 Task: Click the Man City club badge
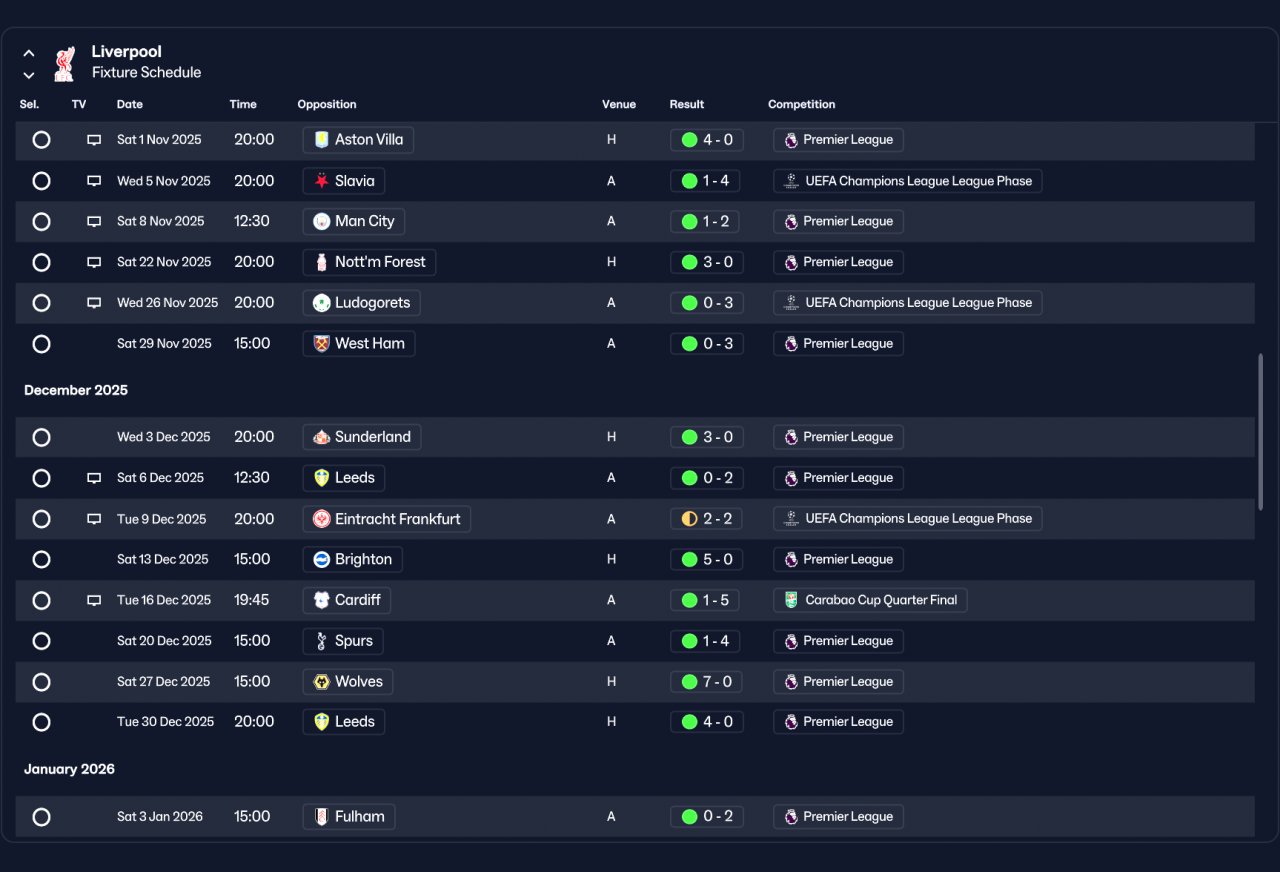(x=322, y=221)
